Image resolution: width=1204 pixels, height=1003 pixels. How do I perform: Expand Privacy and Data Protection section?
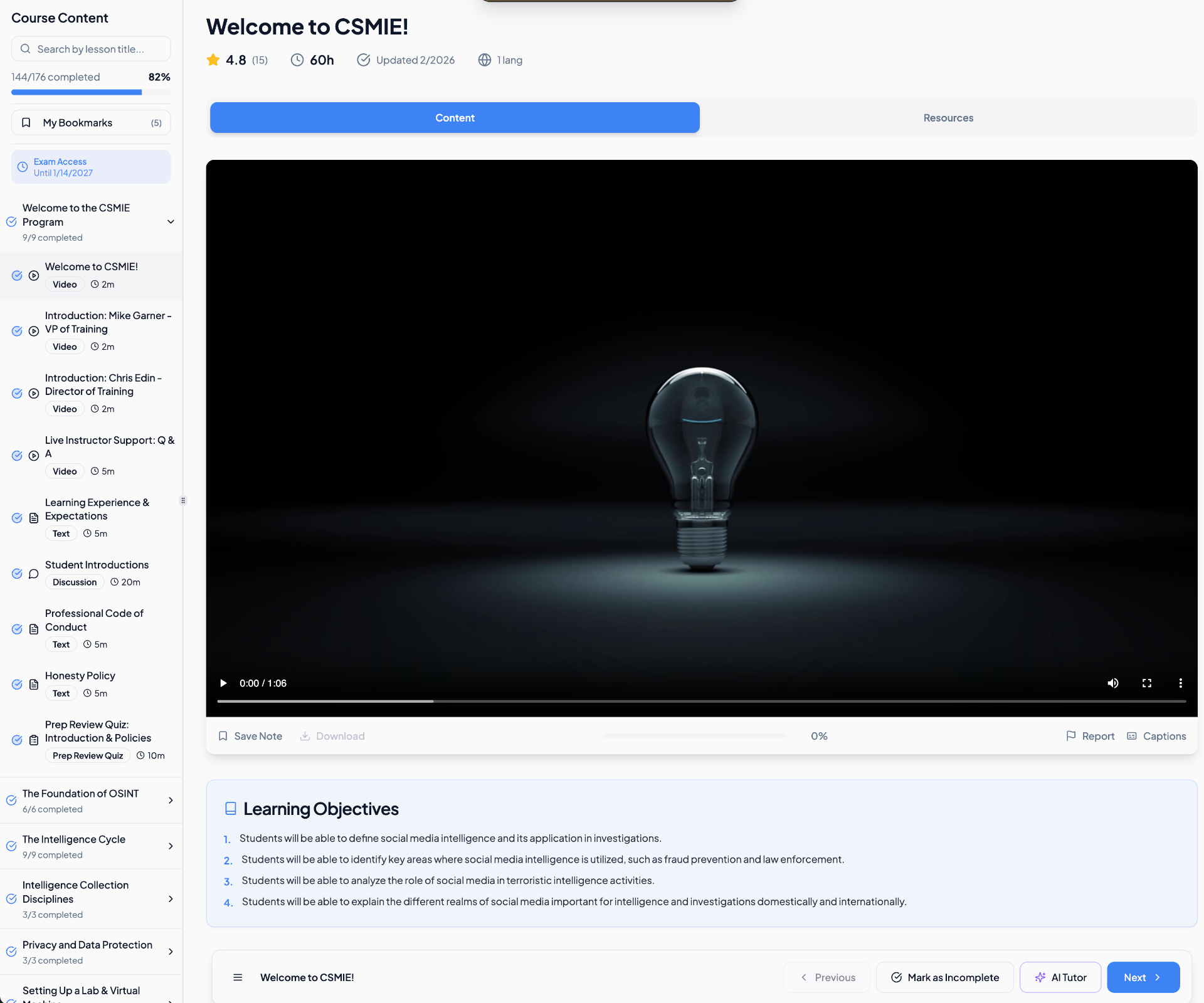pos(91,952)
